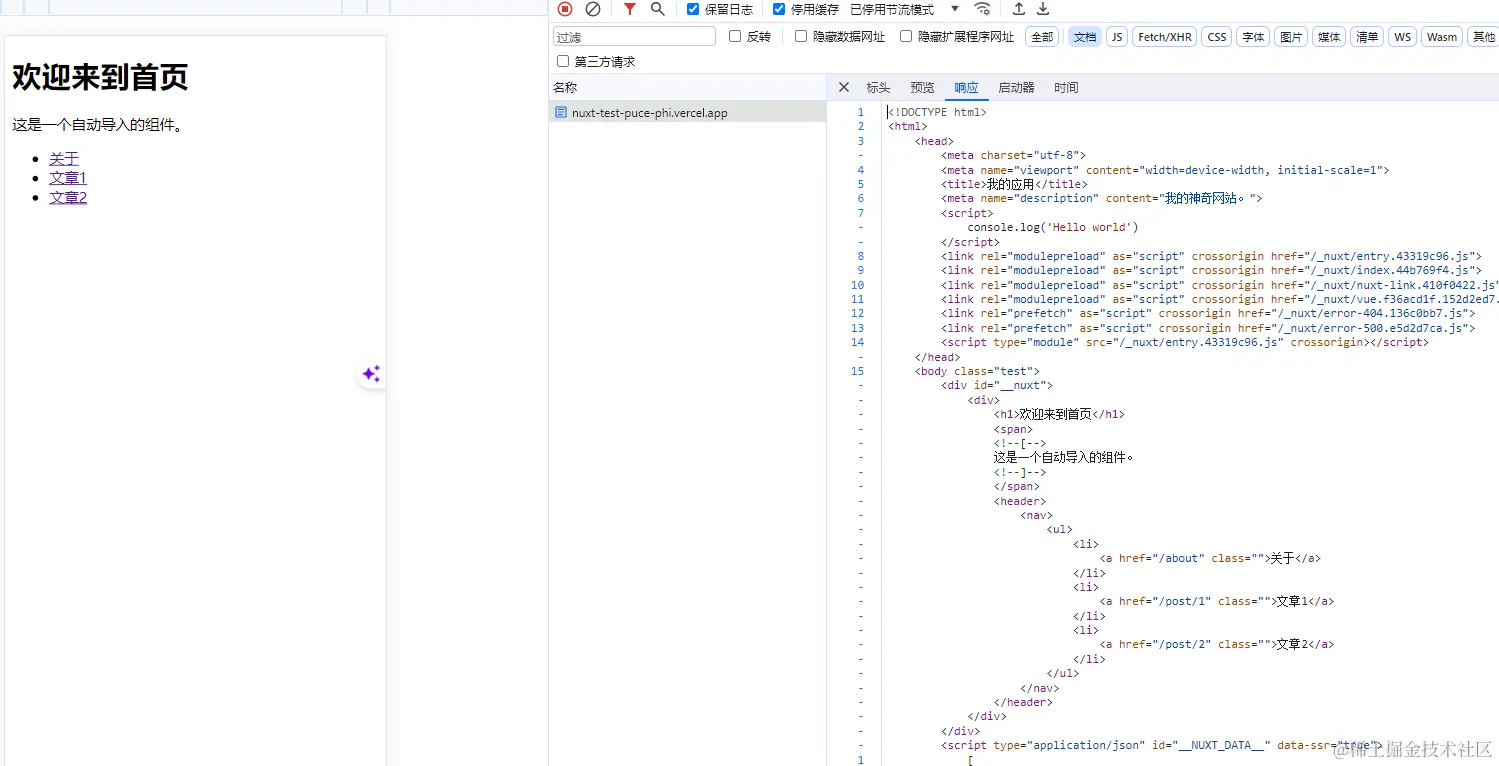The width and height of the screenshot is (1499, 766).
Task: Open the 文章1 link on page
Action: (68, 178)
